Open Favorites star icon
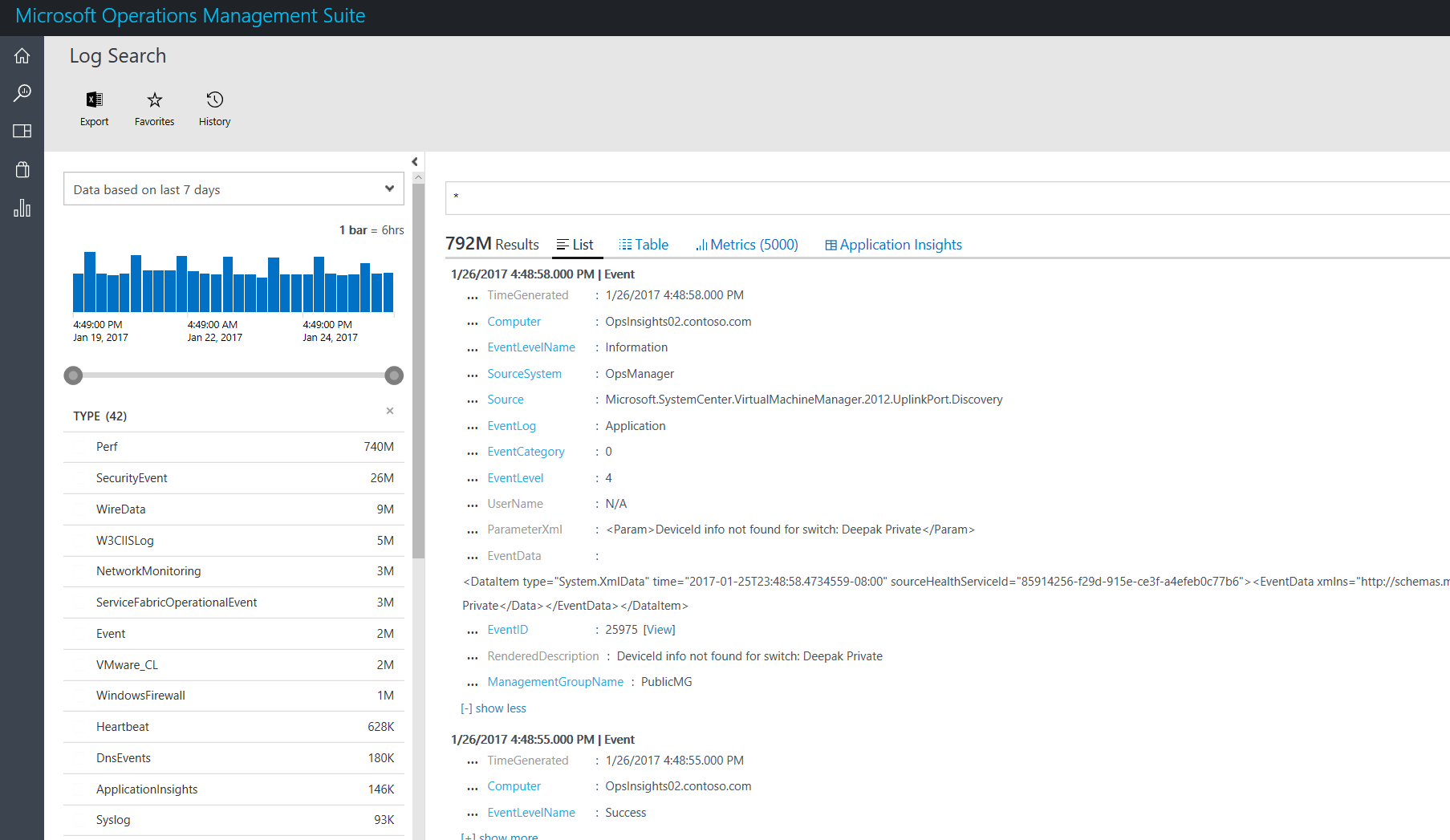This screenshot has width=1450, height=840. pyautogui.click(x=154, y=109)
